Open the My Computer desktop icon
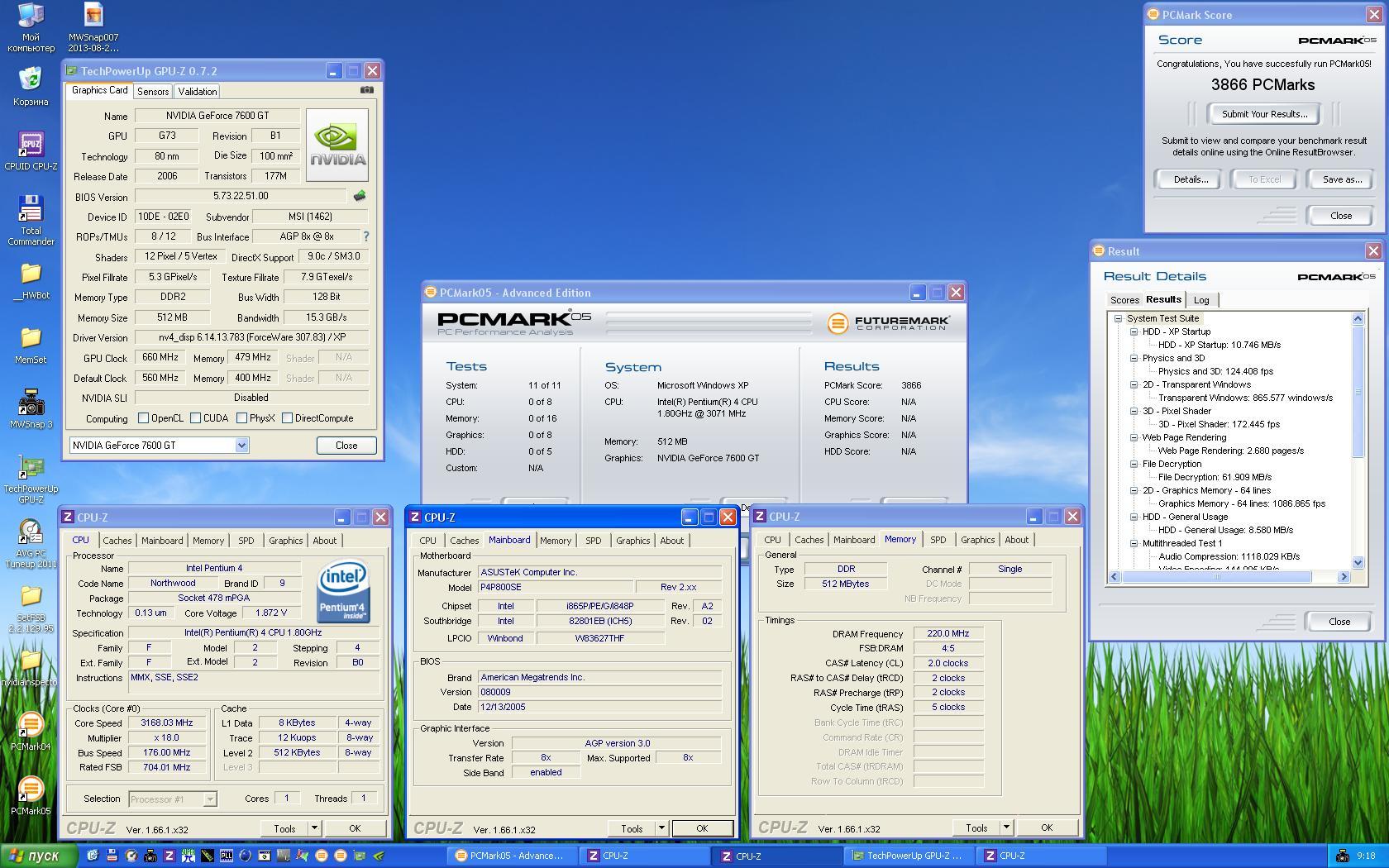 (31, 27)
